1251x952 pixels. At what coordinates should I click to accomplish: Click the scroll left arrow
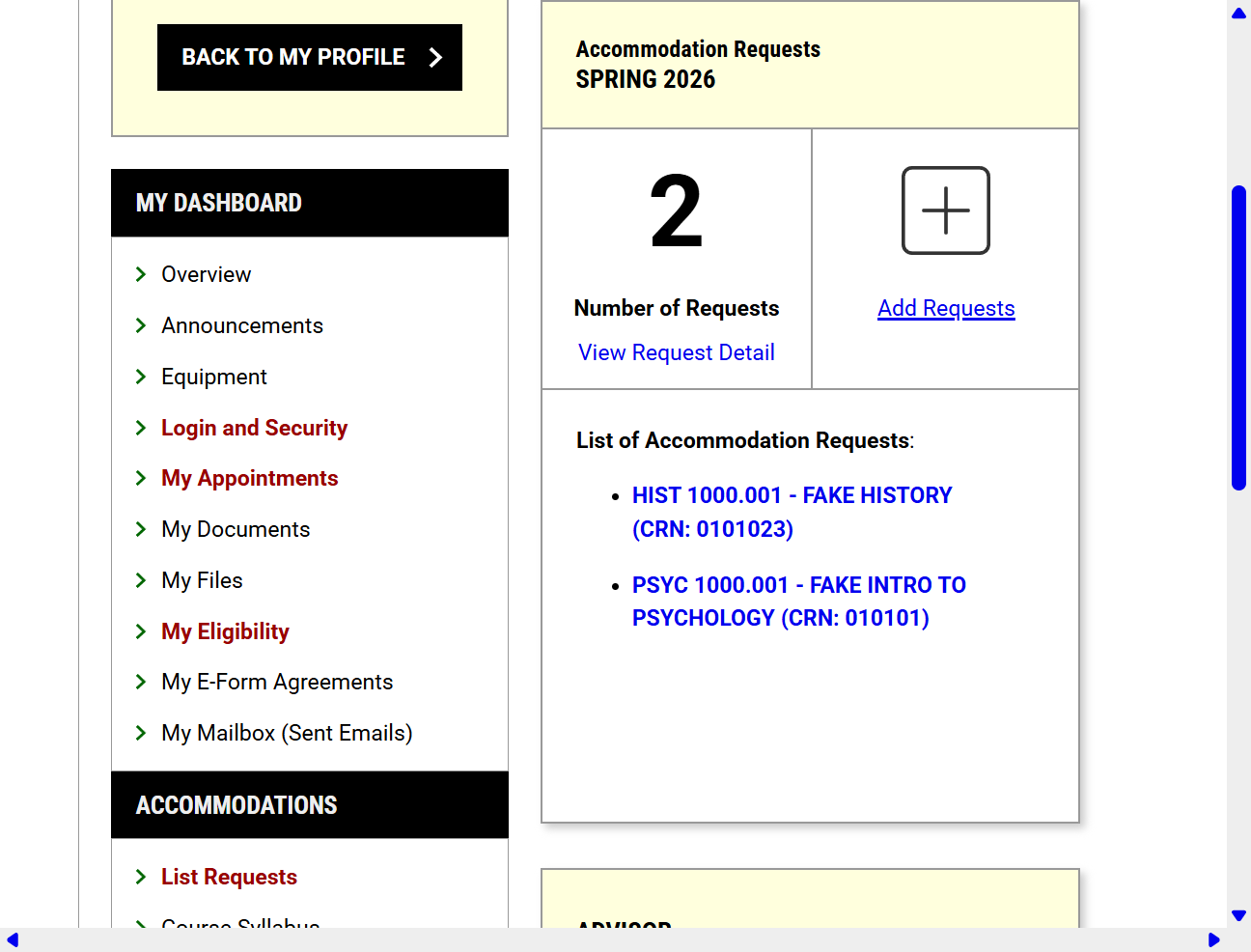13,940
